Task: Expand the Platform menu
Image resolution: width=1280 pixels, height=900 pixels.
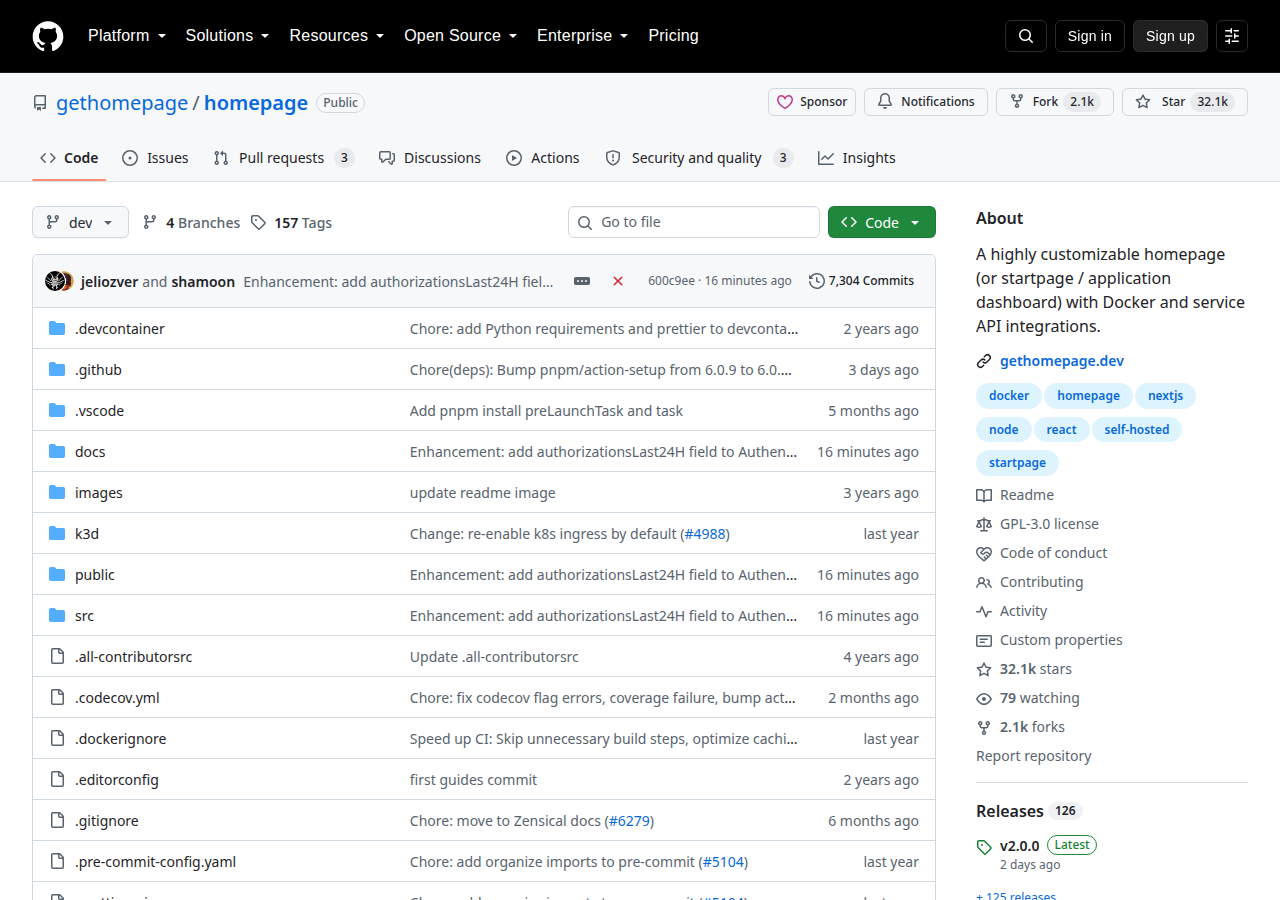Action: point(126,36)
